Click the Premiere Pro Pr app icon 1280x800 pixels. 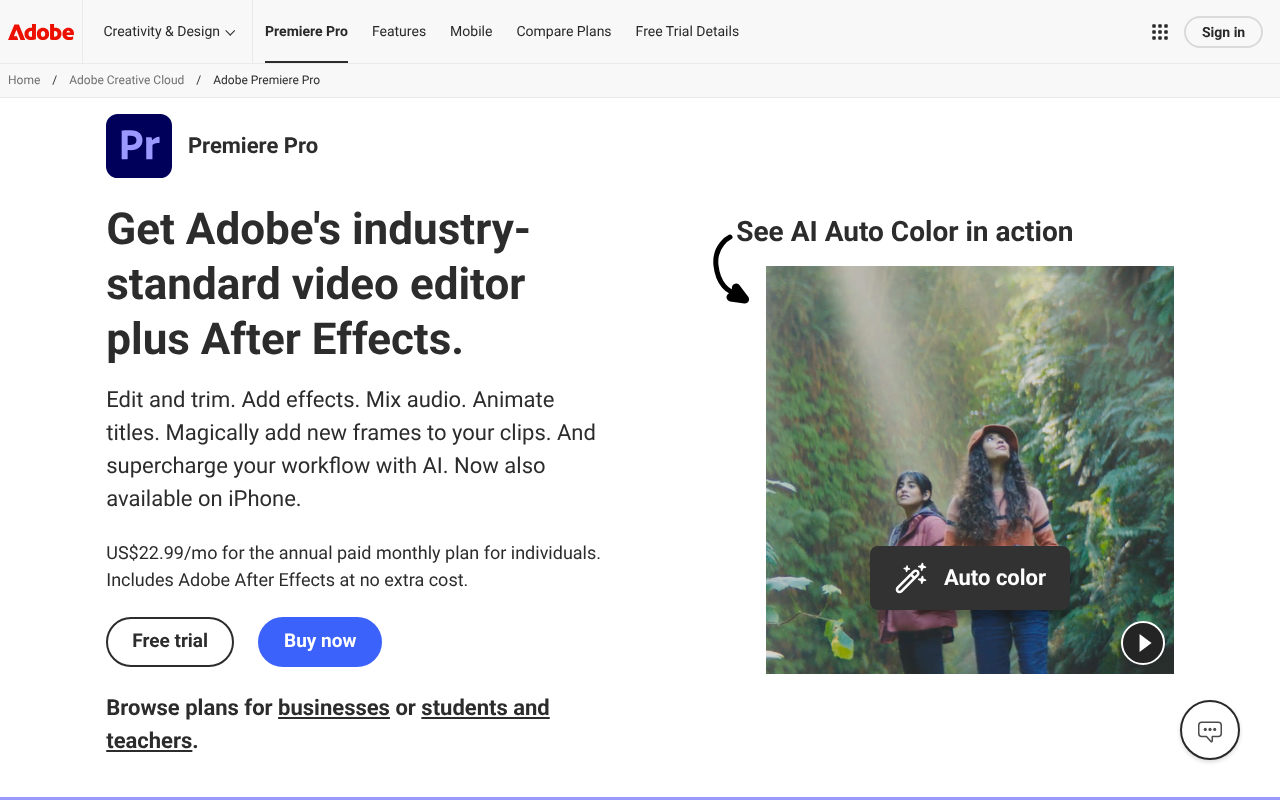[x=139, y=146]
